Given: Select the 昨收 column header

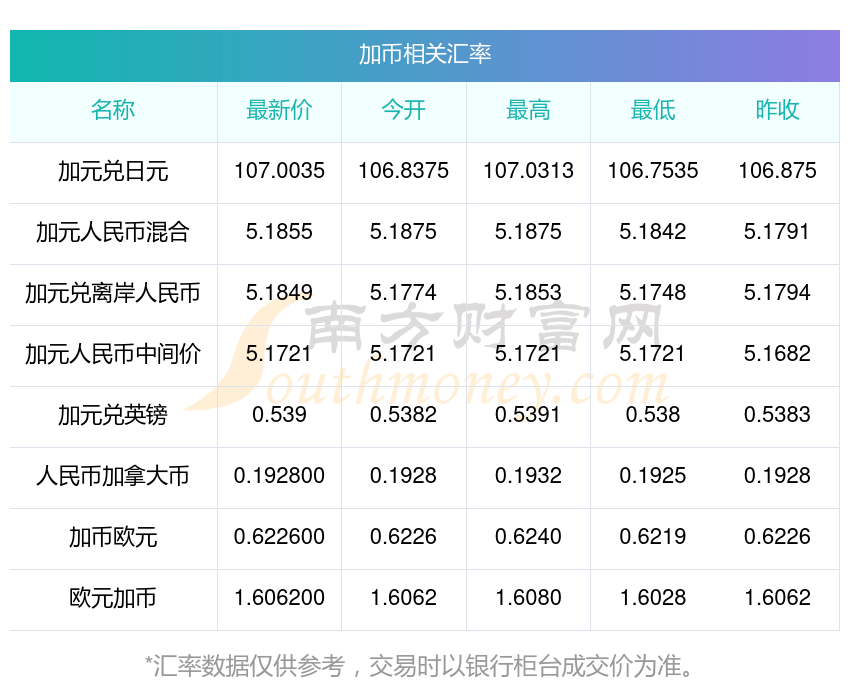Looking at the screenshot, I should pos(777,110).
